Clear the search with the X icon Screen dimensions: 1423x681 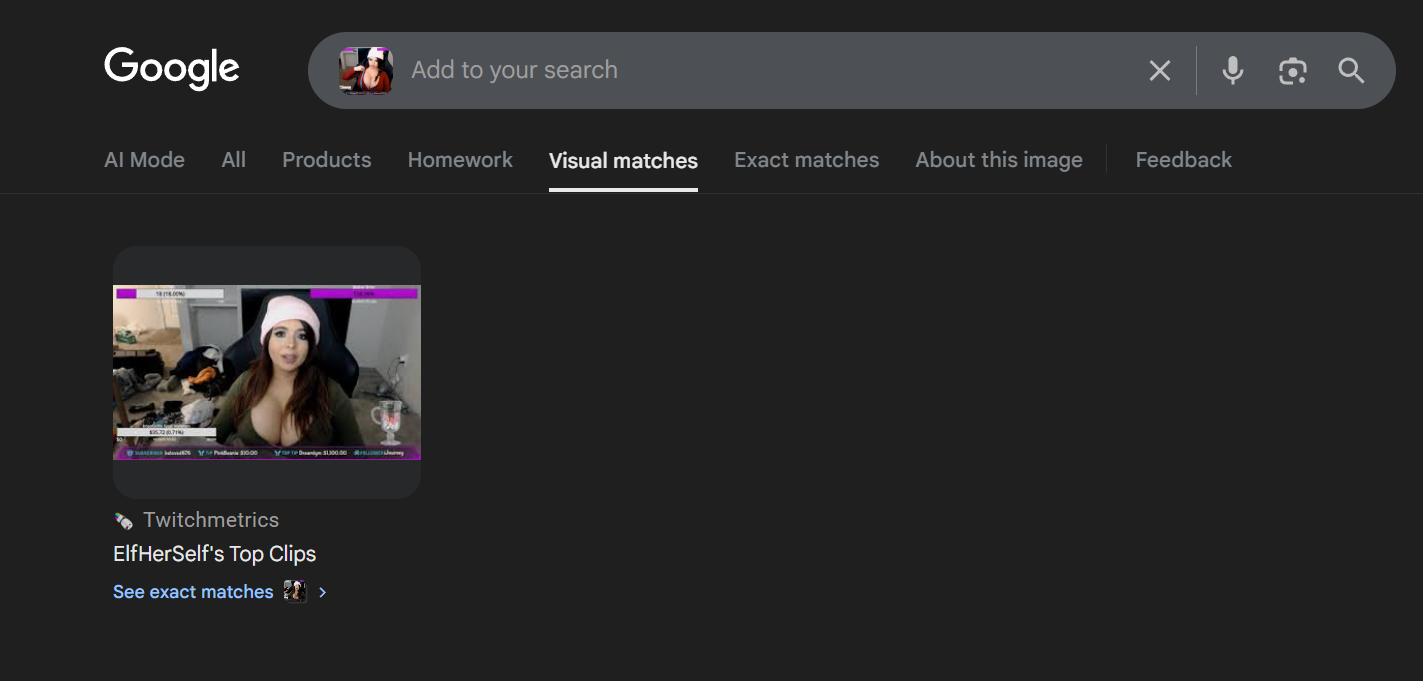[1159, 70]
